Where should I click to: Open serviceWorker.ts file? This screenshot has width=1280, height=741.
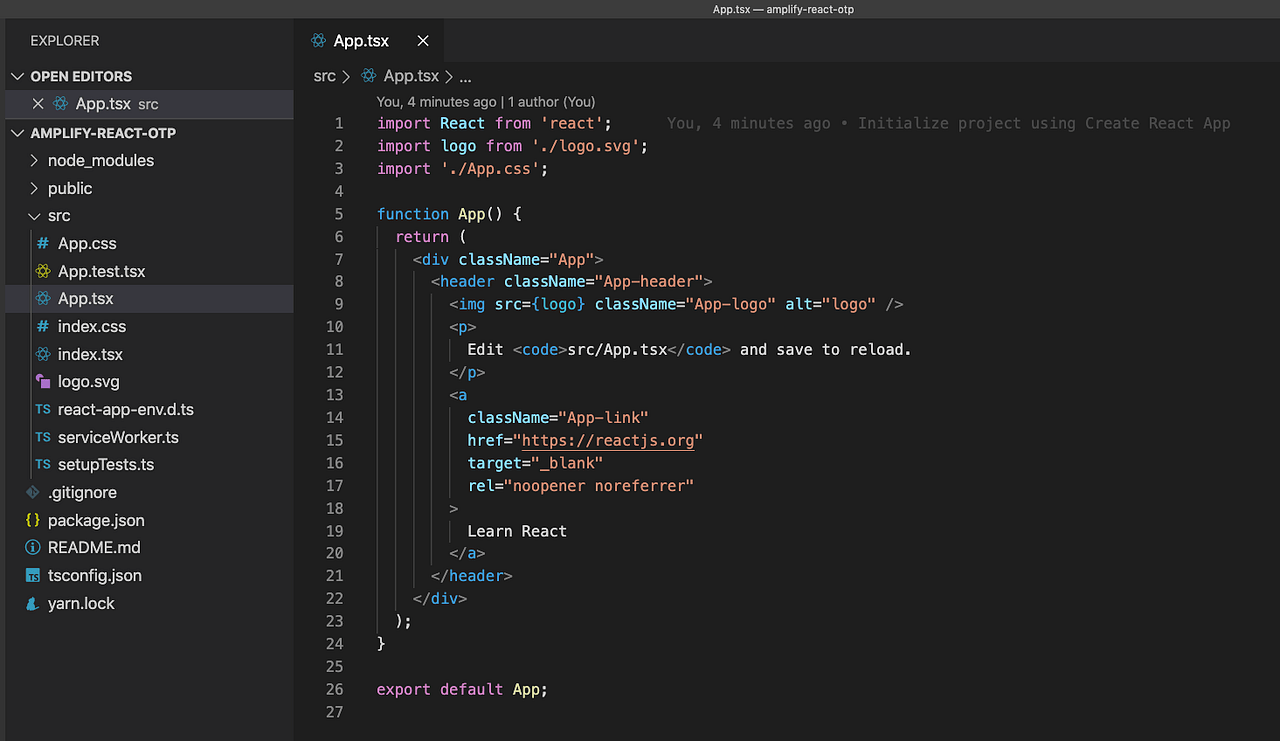(118, 437)
